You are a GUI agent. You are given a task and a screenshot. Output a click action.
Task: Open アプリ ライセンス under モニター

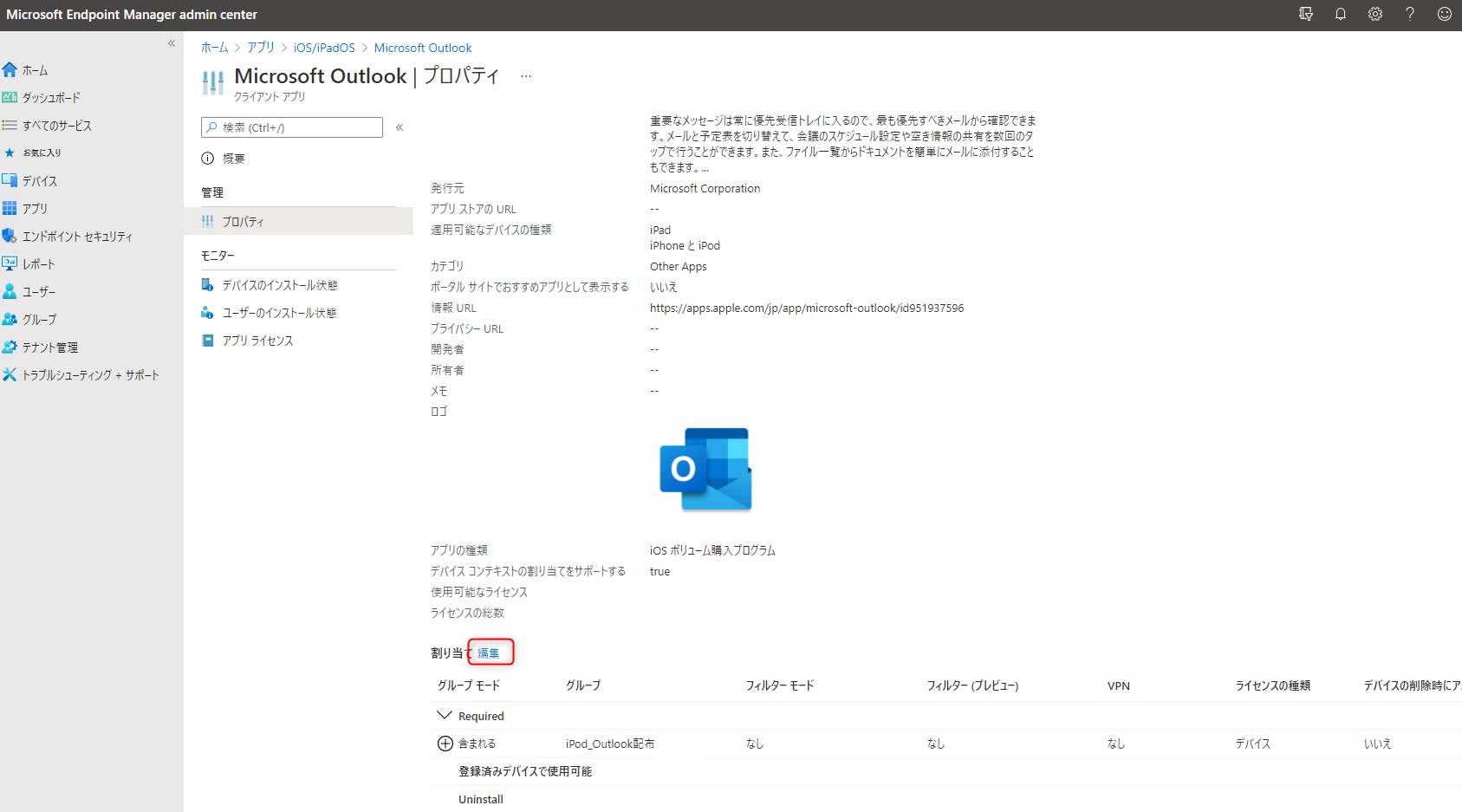257,341
